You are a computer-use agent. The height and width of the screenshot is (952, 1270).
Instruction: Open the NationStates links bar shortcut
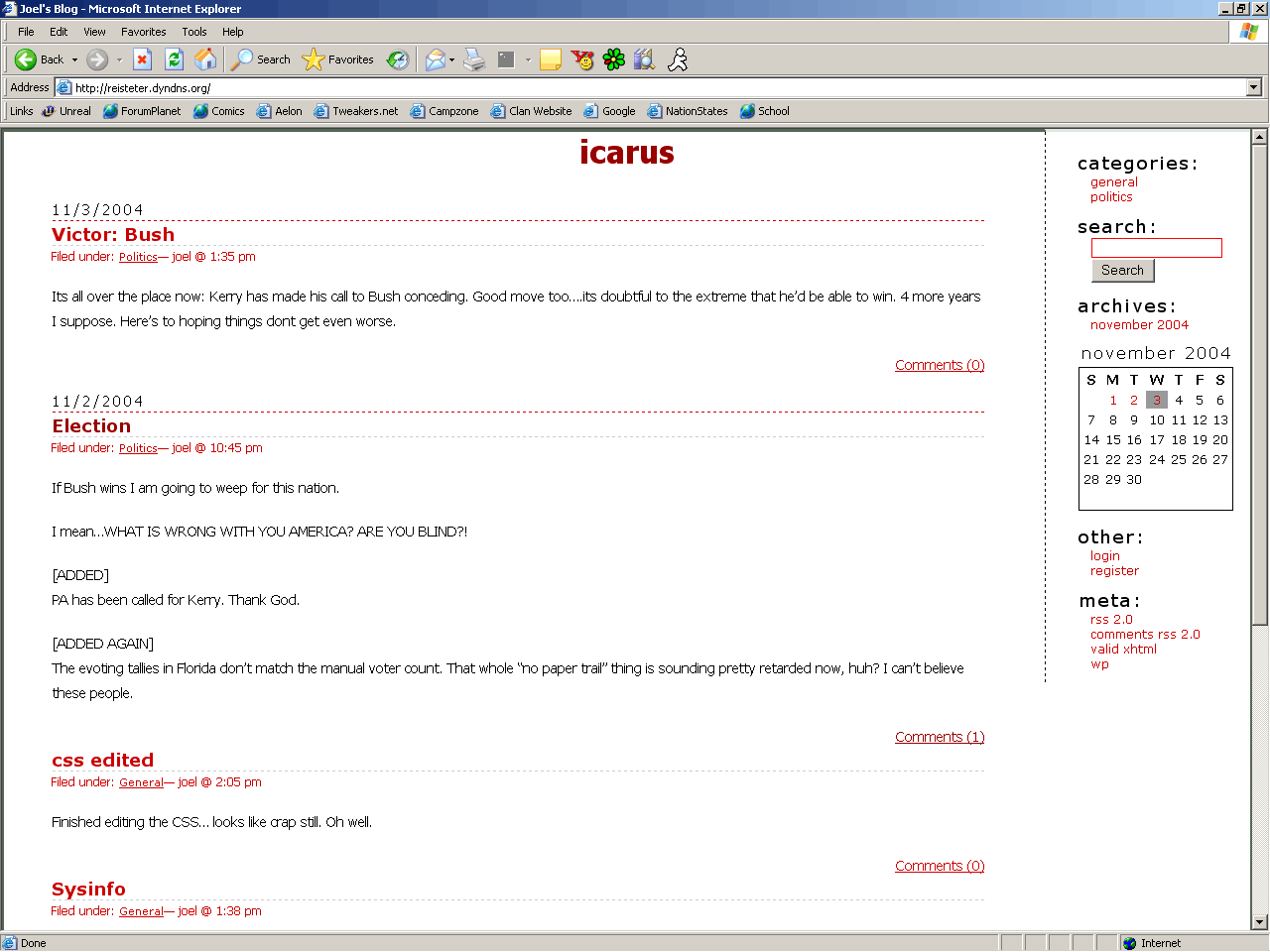(688, 111)
